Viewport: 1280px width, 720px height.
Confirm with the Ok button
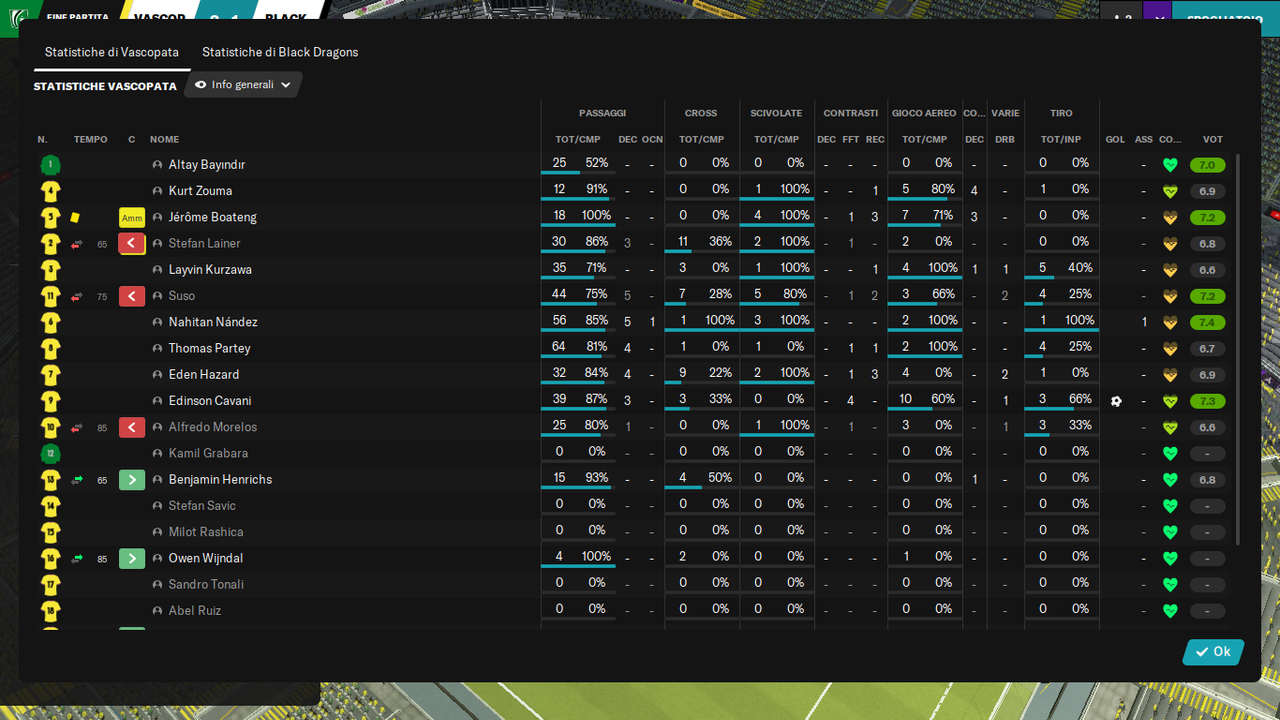tap(1213, 652)
